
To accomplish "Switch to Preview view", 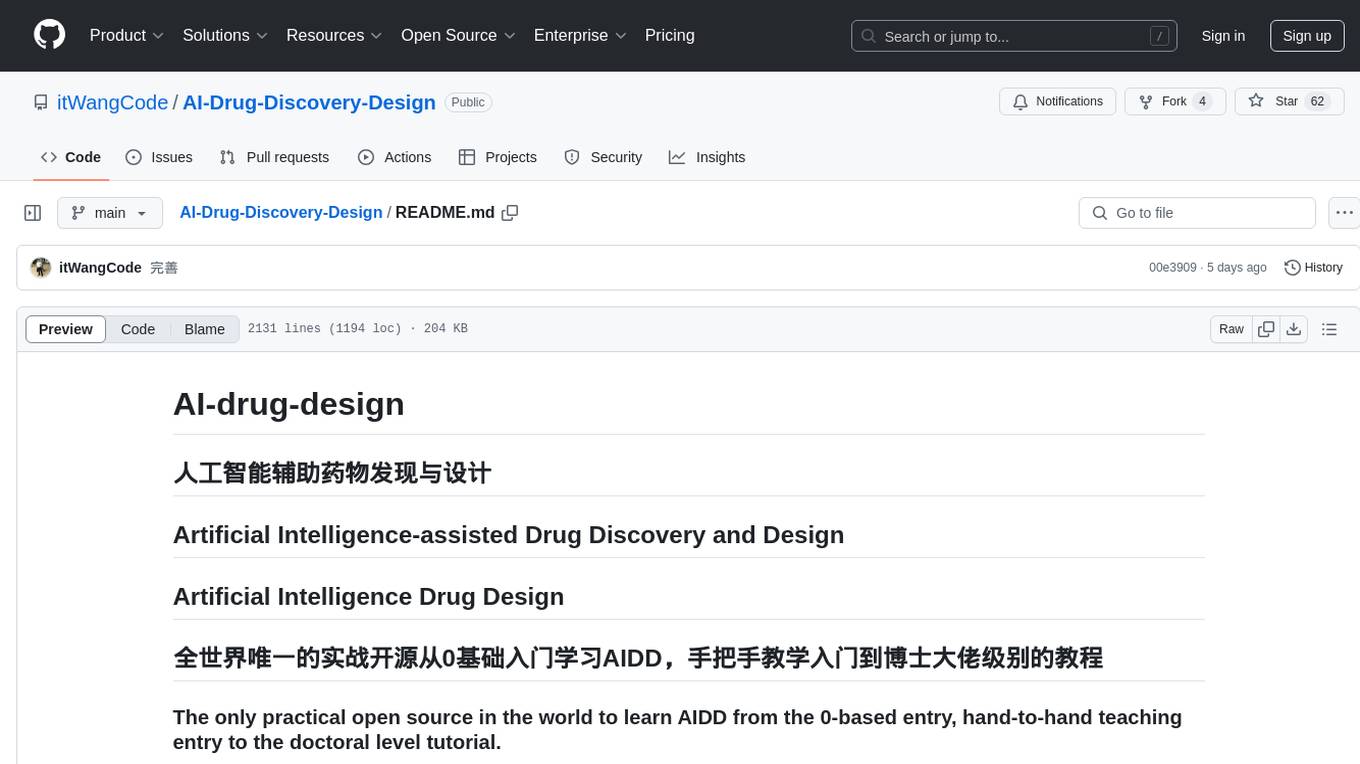I will coord(66,329).
